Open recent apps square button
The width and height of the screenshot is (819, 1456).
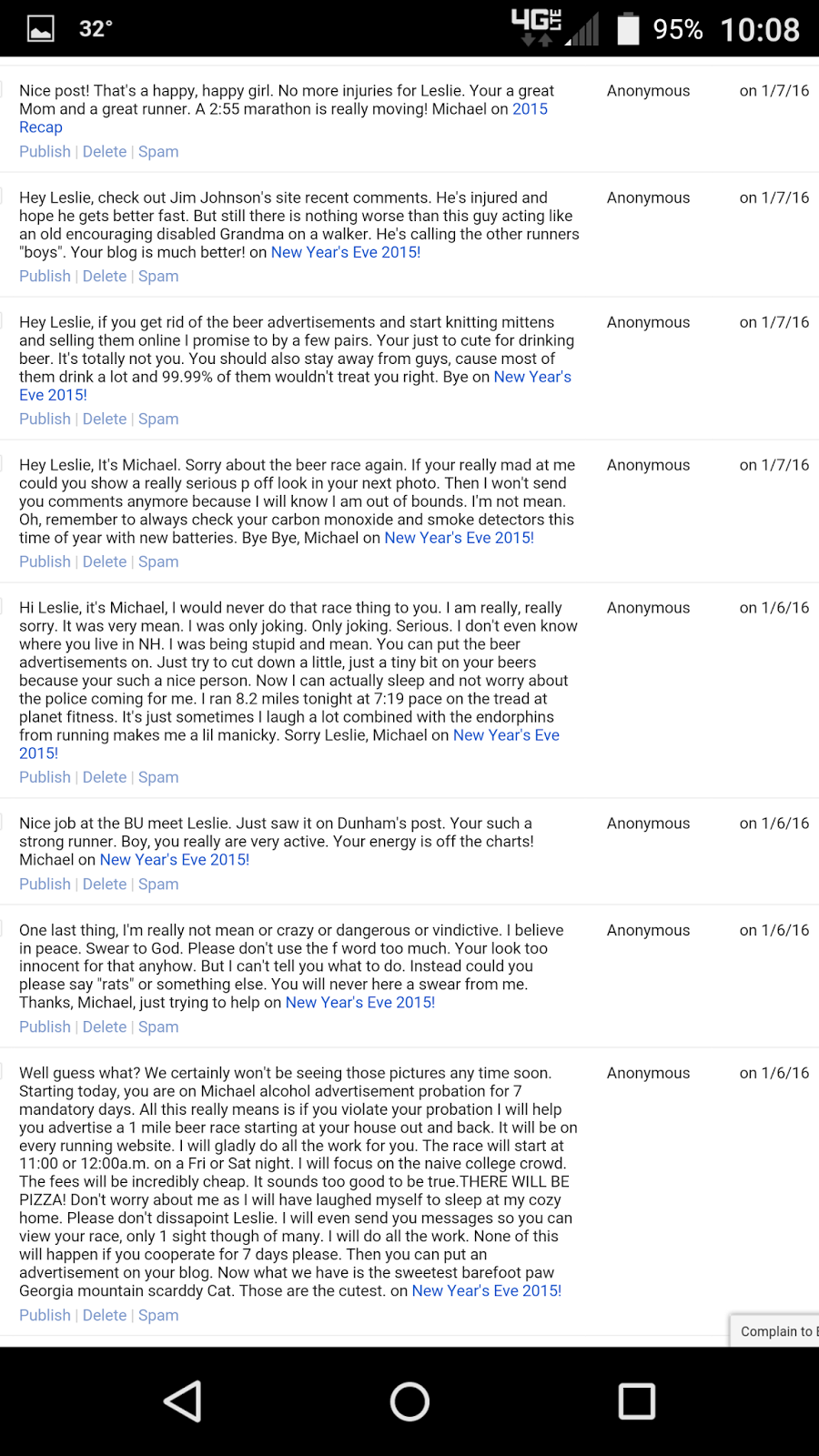636,1401
